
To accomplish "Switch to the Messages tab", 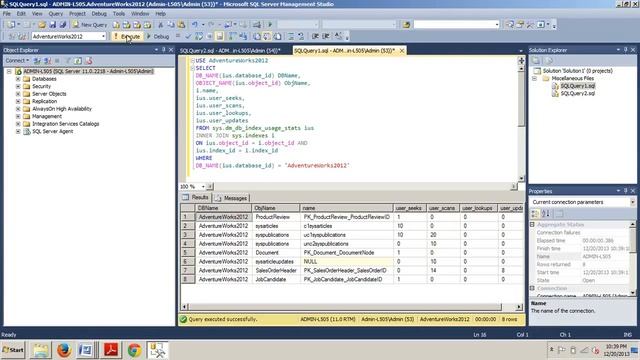I will tap(231, 198).
